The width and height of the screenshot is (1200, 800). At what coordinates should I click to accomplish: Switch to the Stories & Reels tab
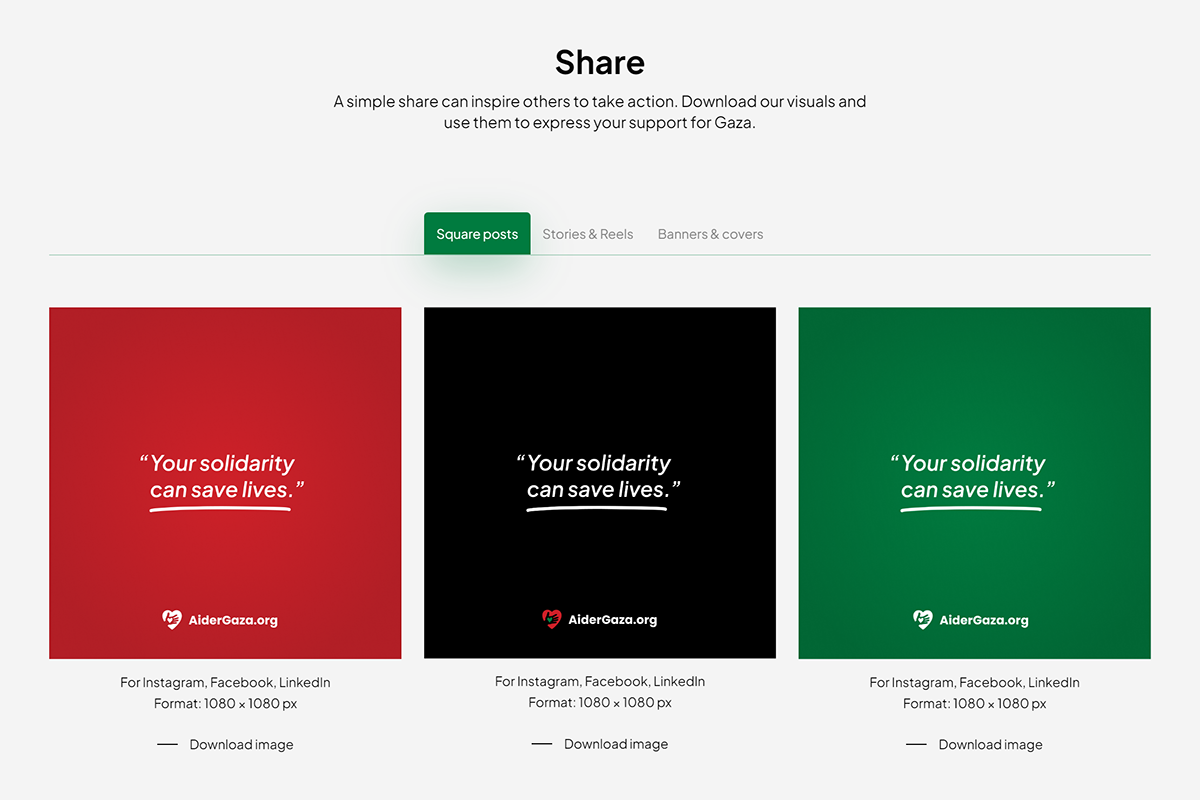click(588, 234)
